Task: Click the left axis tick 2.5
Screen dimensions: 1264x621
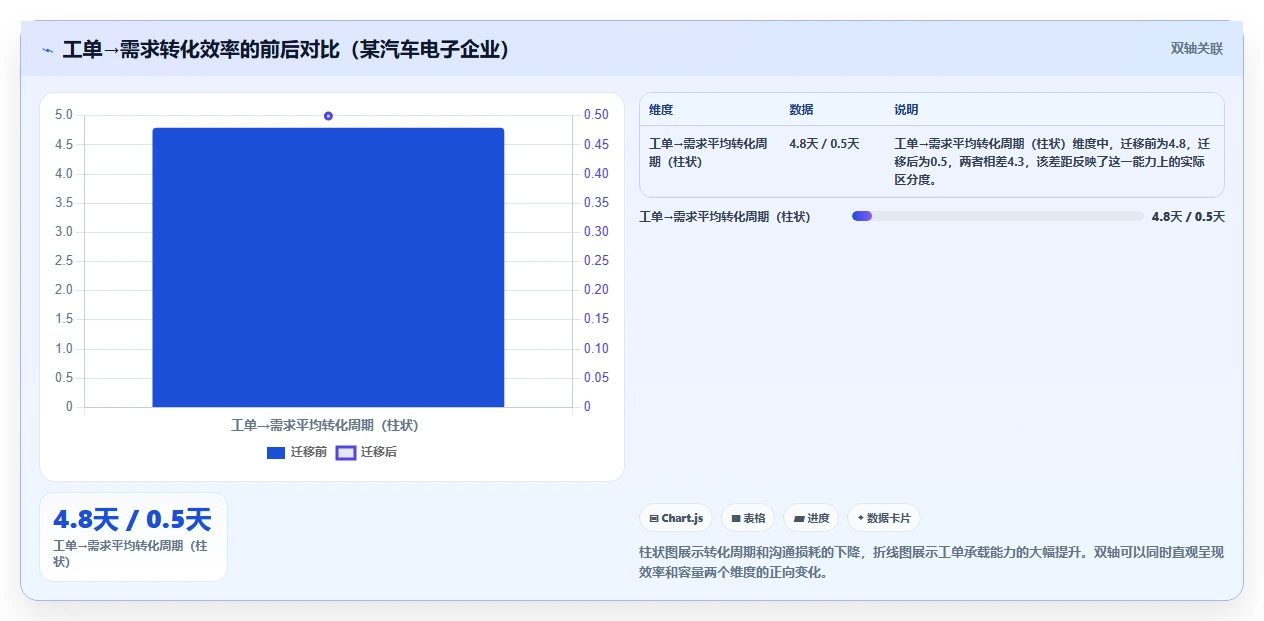Action: [64, 261]
